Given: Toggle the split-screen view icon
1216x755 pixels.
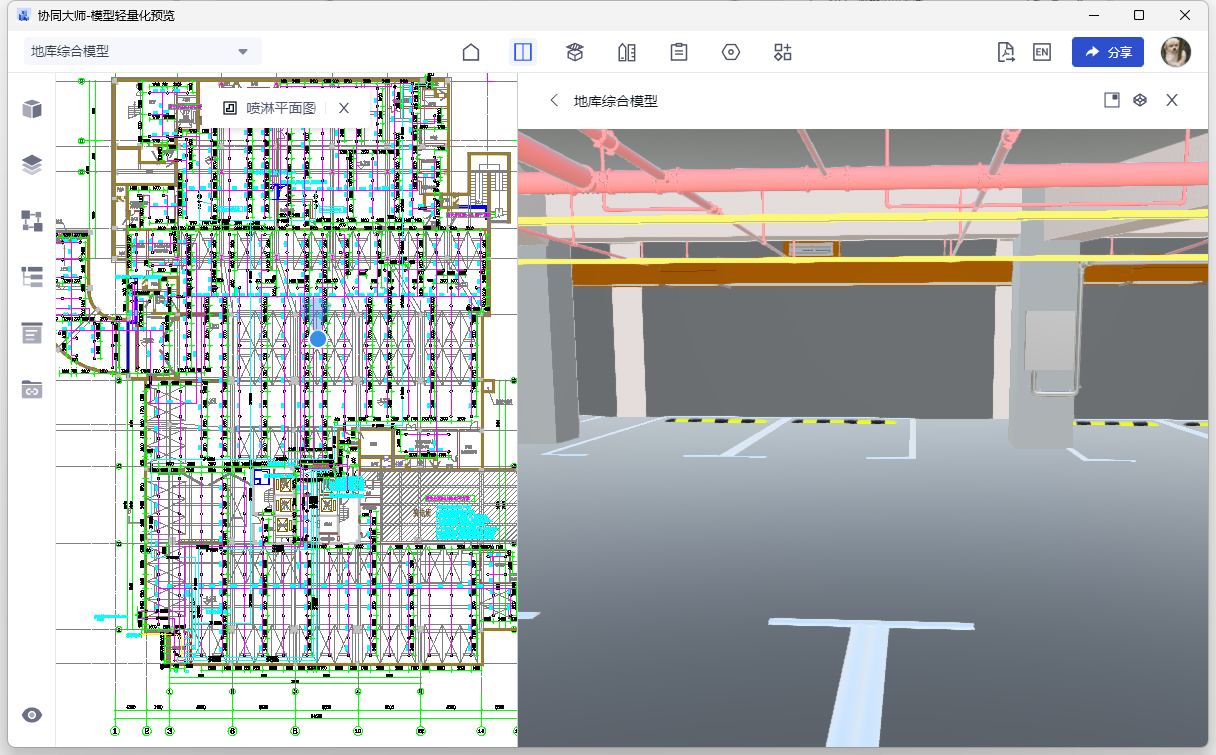Looking at the screenshot, I should 523,53.
